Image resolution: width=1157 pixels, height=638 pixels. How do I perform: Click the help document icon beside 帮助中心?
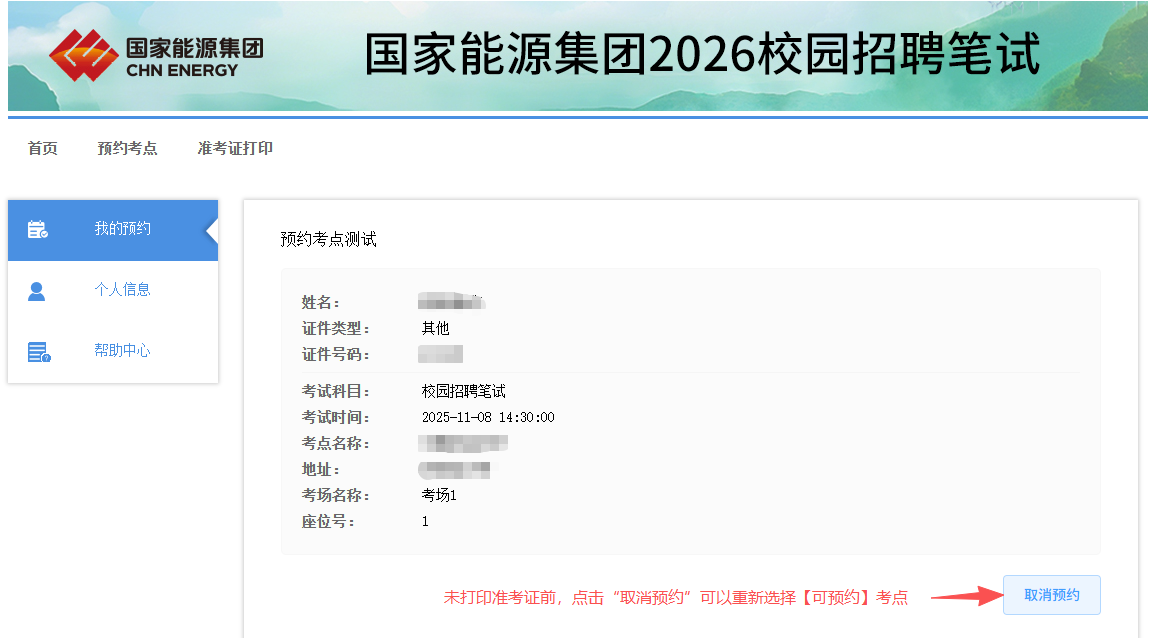click(38, 352)
